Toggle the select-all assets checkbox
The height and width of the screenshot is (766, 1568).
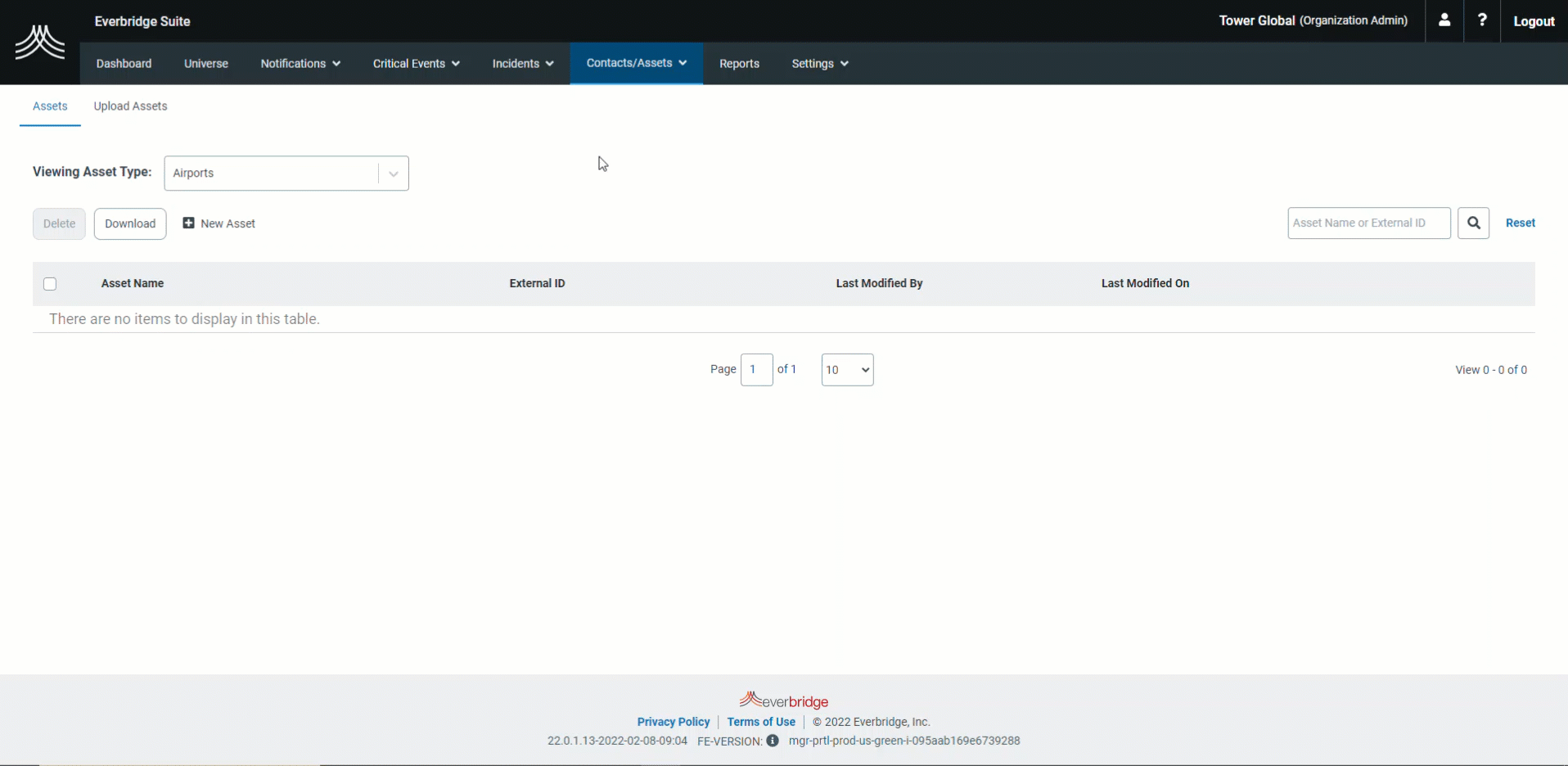[50, 284]
